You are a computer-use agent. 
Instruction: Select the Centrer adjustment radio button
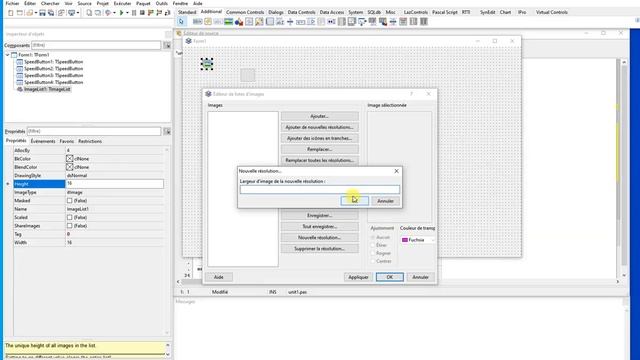pos(373,261)
